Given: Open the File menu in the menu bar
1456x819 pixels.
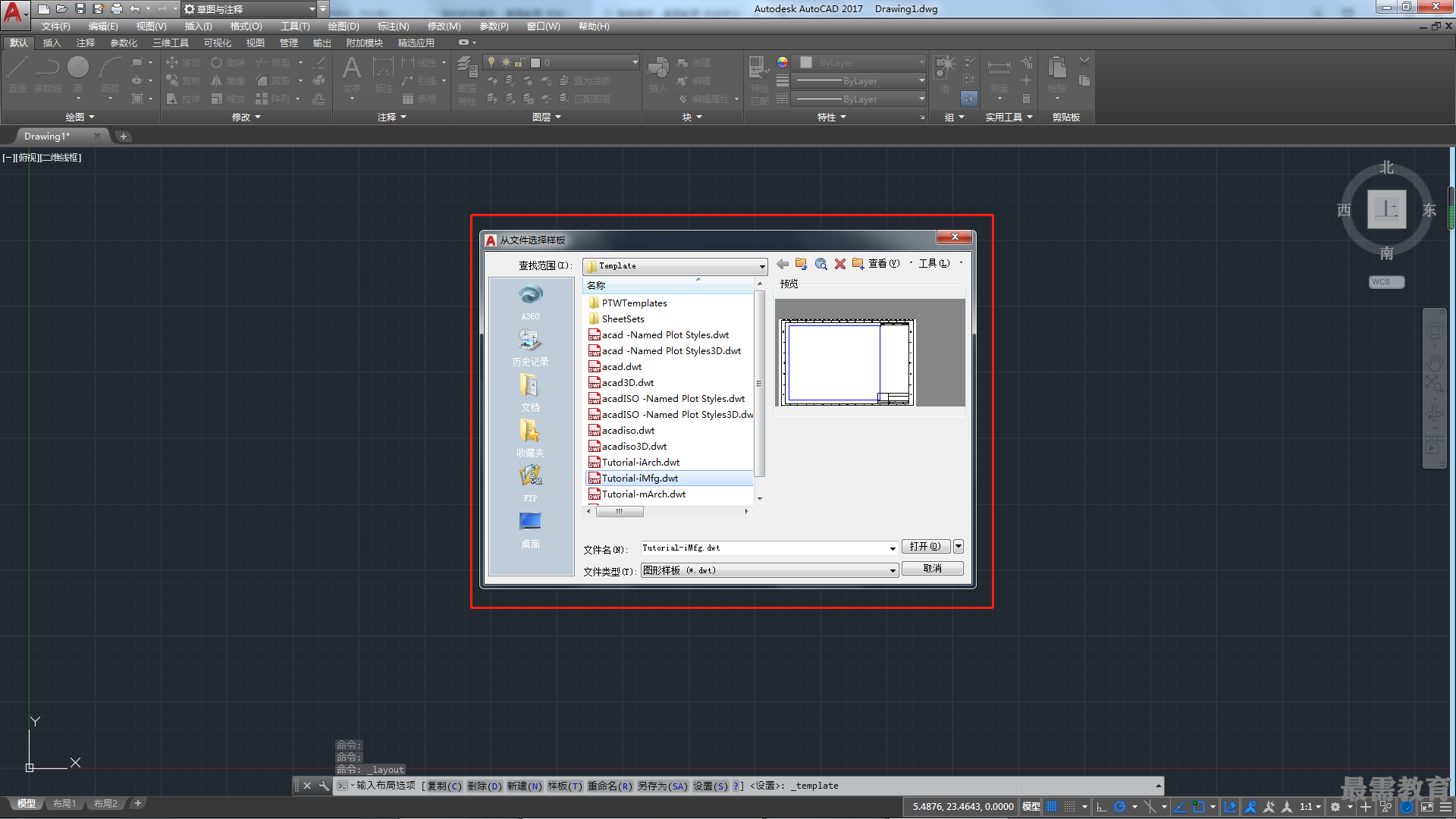Looking at the screenshot, I should coord(56,26).
